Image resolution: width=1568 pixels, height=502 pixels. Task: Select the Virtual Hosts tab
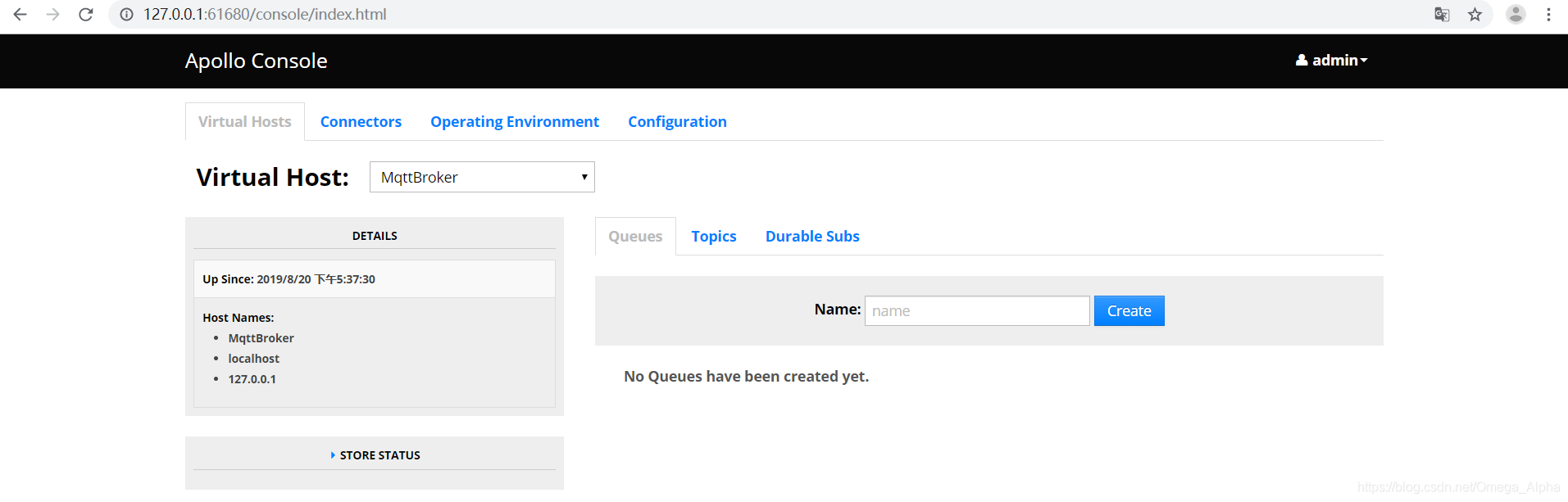245,122
